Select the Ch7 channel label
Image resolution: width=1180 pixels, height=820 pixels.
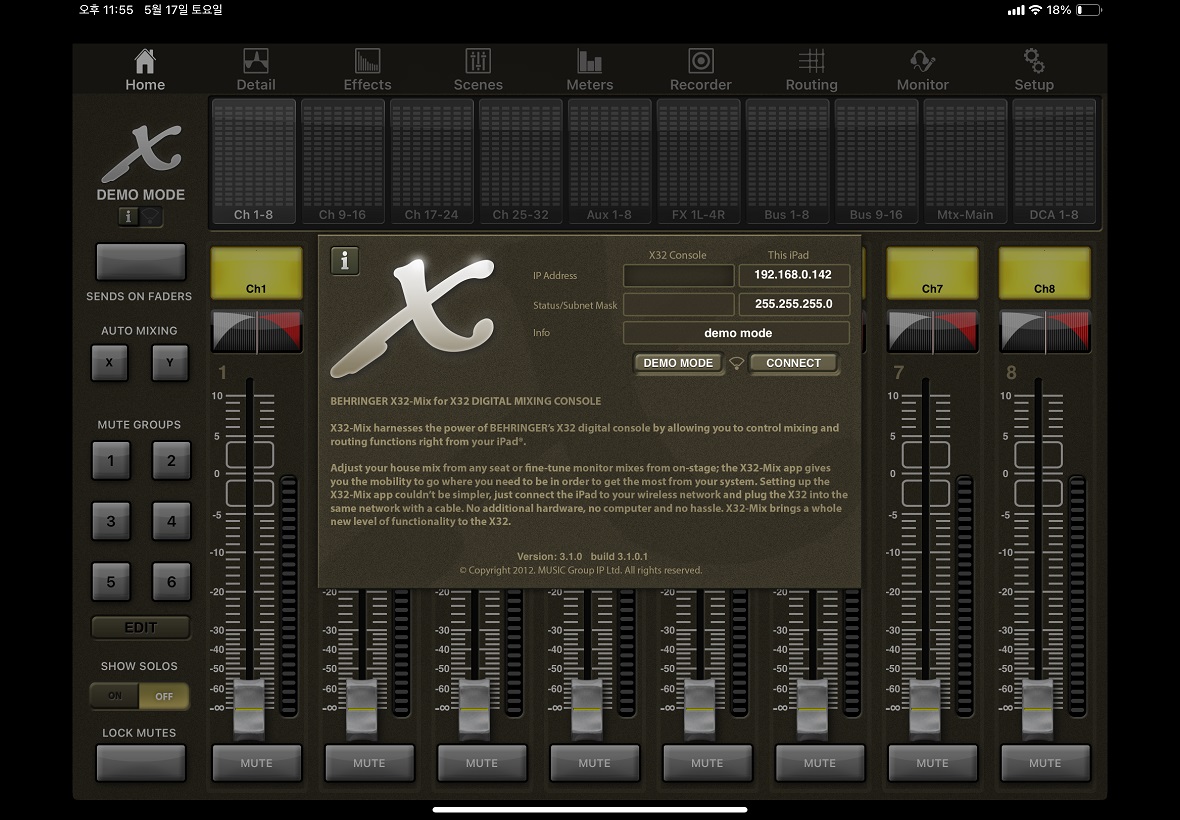pos(932,273)
